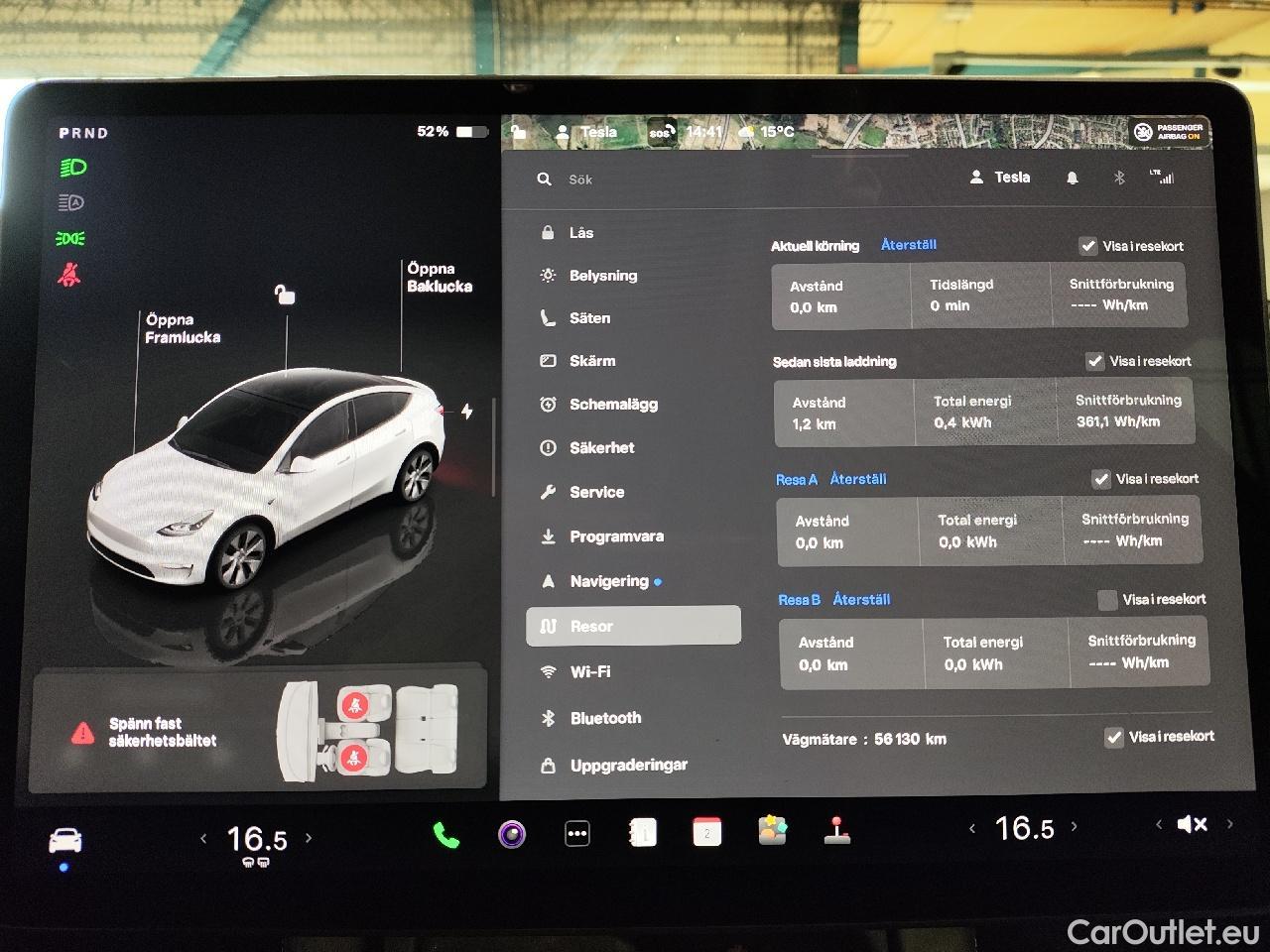This screenshot has height=952, width=1270.
Task: Tap the lock icon in map status bar
Action: (x=518, y=131)
